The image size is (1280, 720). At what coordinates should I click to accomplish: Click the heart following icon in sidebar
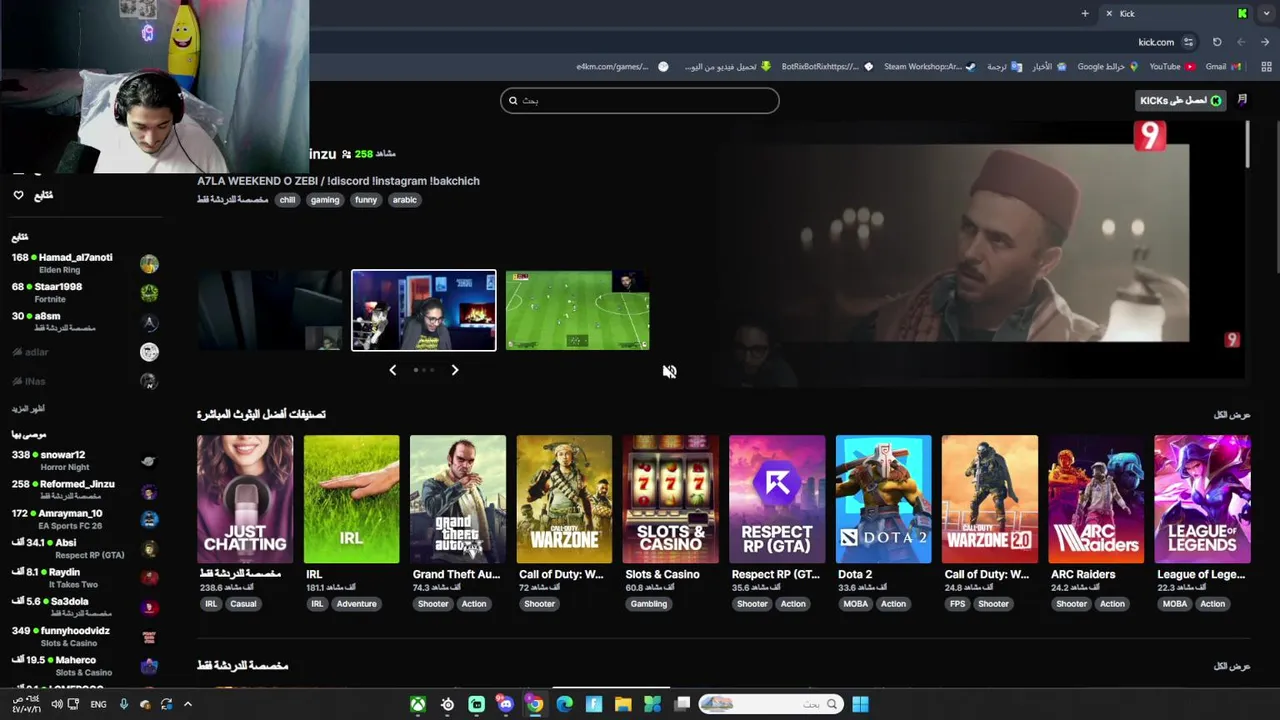pyautogui.click(x=18, y=195)
